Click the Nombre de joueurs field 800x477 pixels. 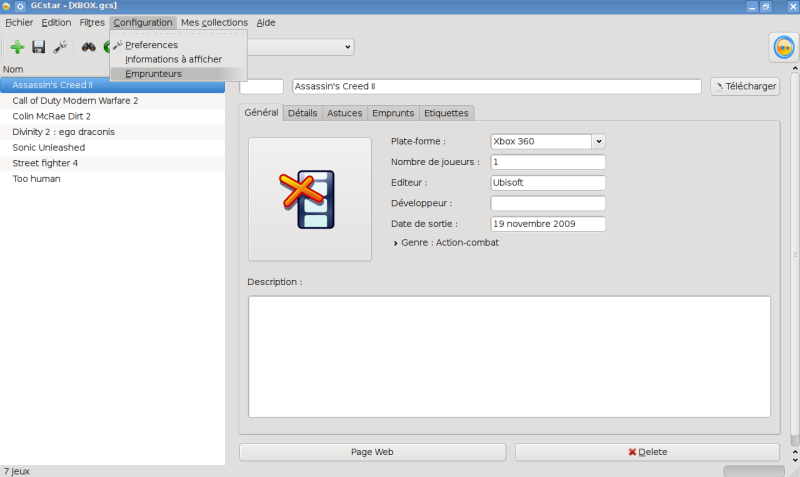click(548, 162)
